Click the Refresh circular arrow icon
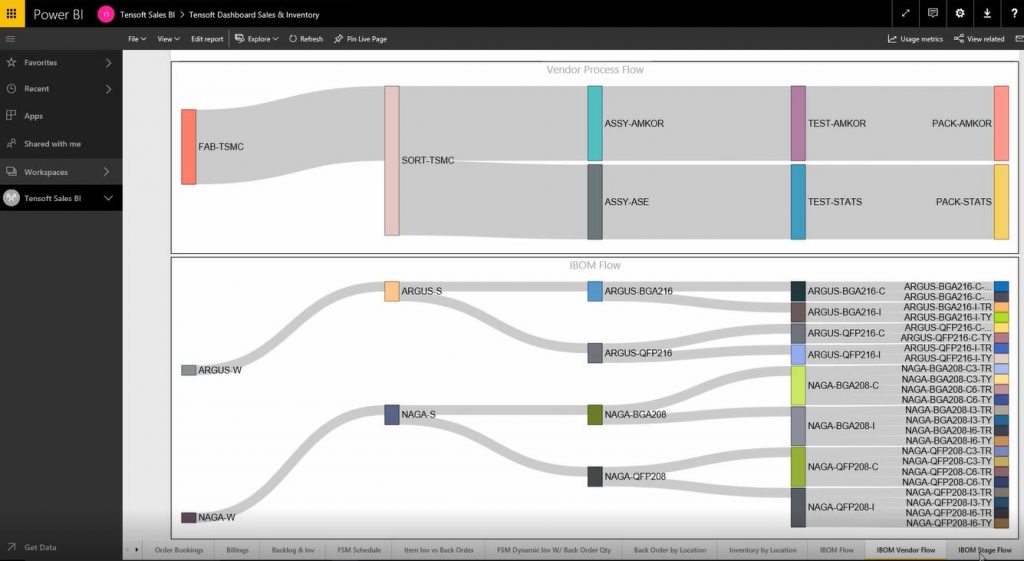The width and height of the screenshot is (1024, 561). [x=293, y=39]
